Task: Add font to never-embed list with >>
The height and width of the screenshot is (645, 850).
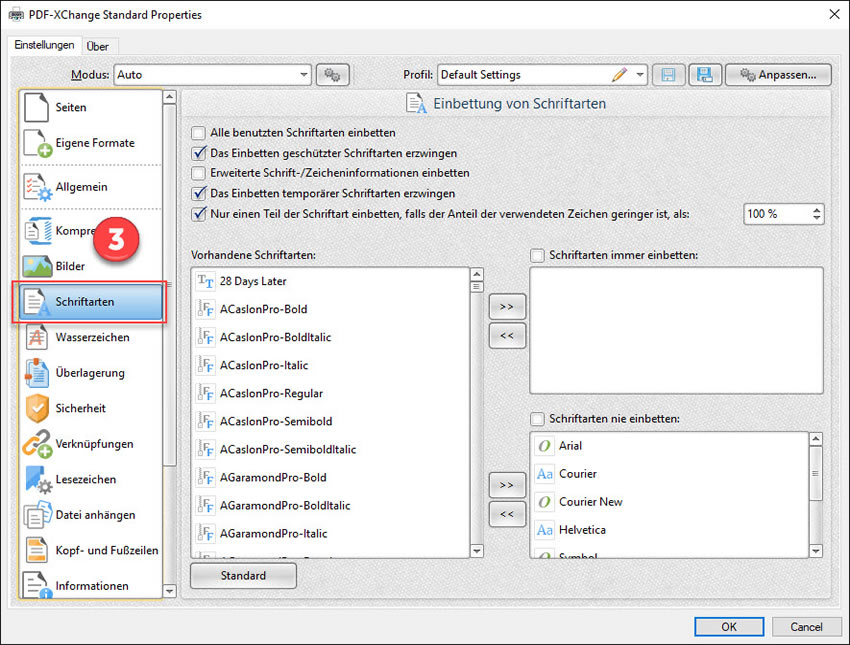Action: 507,485
